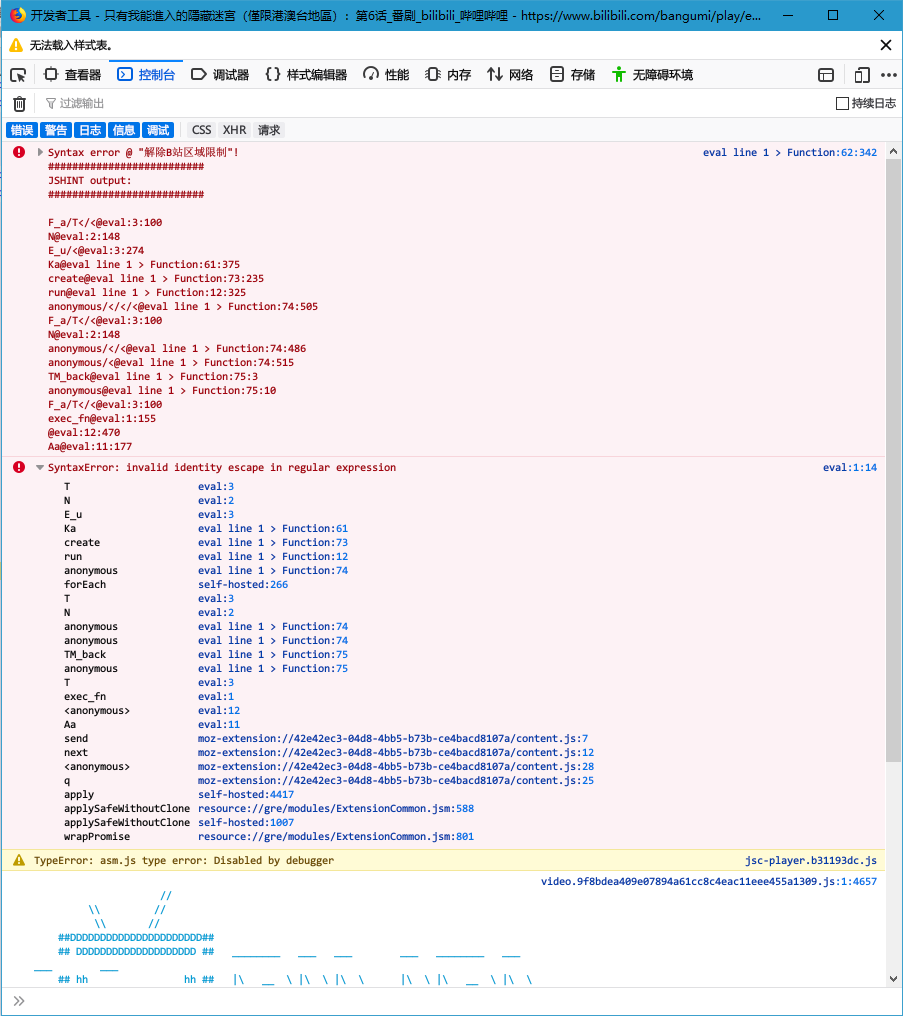
Task: Open the 内存 memory tab
Action: tap(448, 75)
